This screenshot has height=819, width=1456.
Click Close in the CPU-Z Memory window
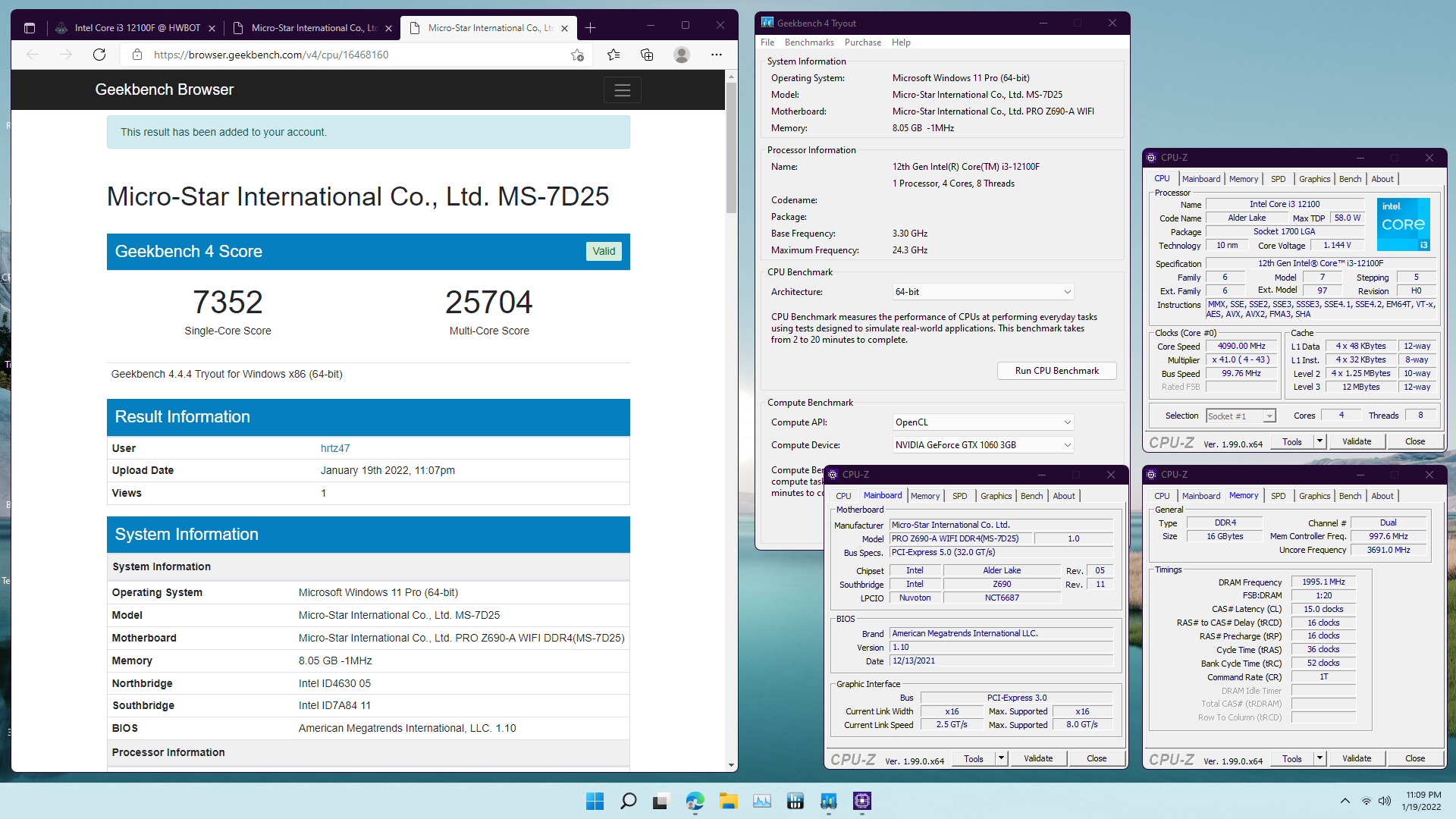coord(1415,758)
